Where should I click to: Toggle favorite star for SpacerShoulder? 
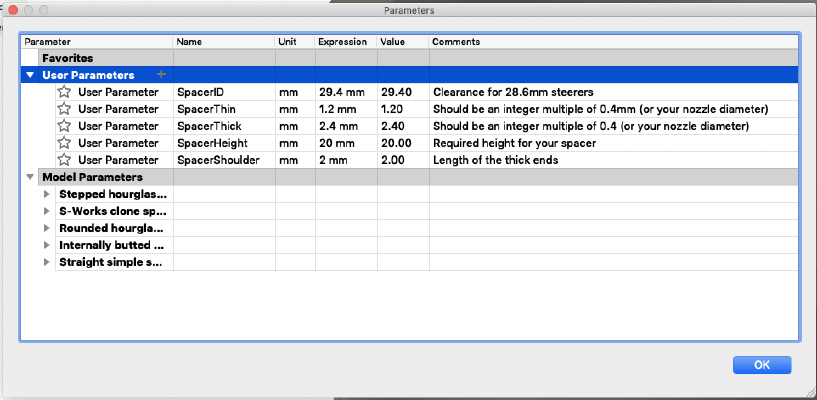tap(64, 160)
